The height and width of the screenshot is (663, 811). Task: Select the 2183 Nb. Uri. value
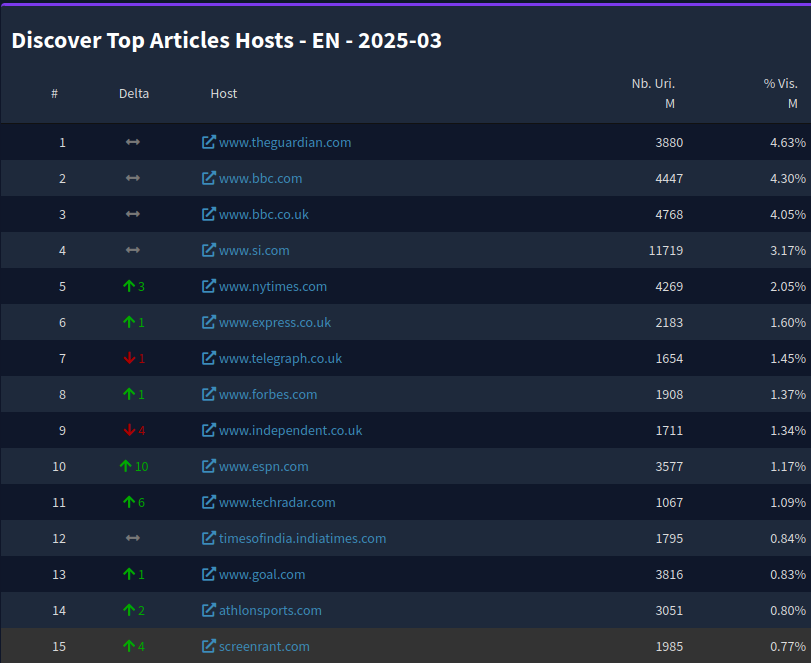[669, 322]
